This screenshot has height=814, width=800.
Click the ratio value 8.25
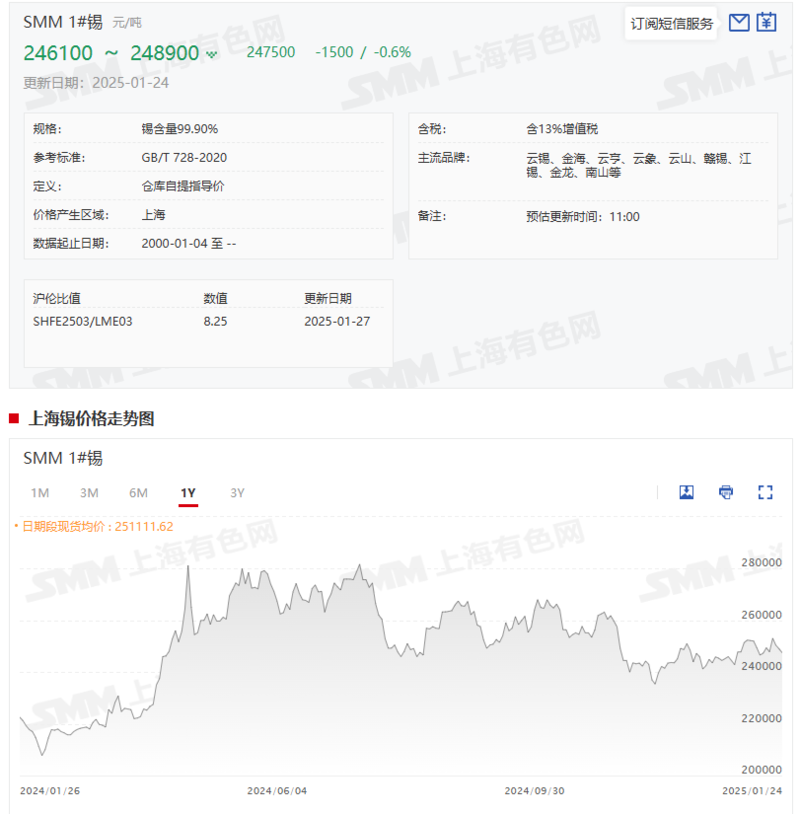215,321
